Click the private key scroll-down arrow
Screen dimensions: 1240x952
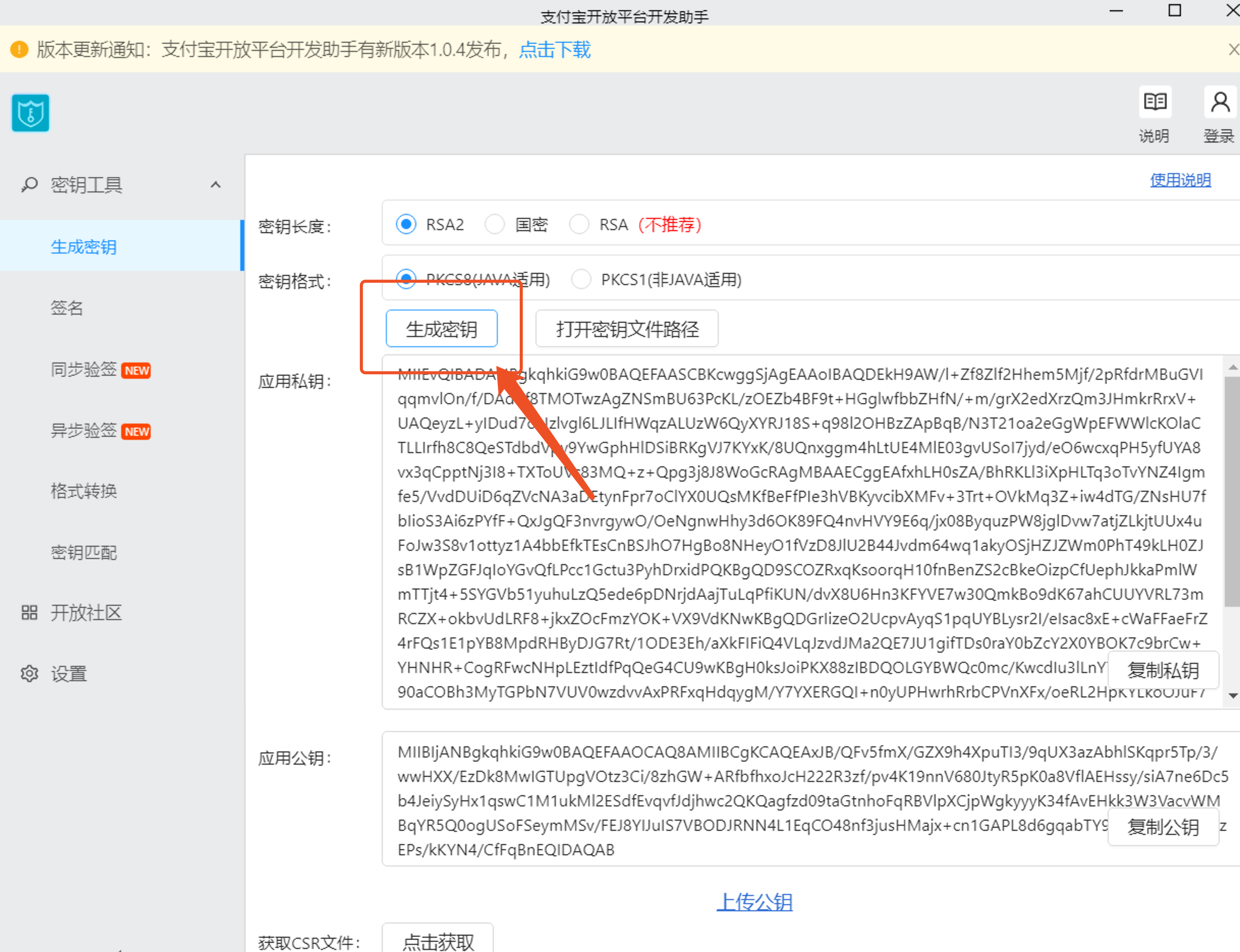pyautogui.click(x=1233, y=695)
